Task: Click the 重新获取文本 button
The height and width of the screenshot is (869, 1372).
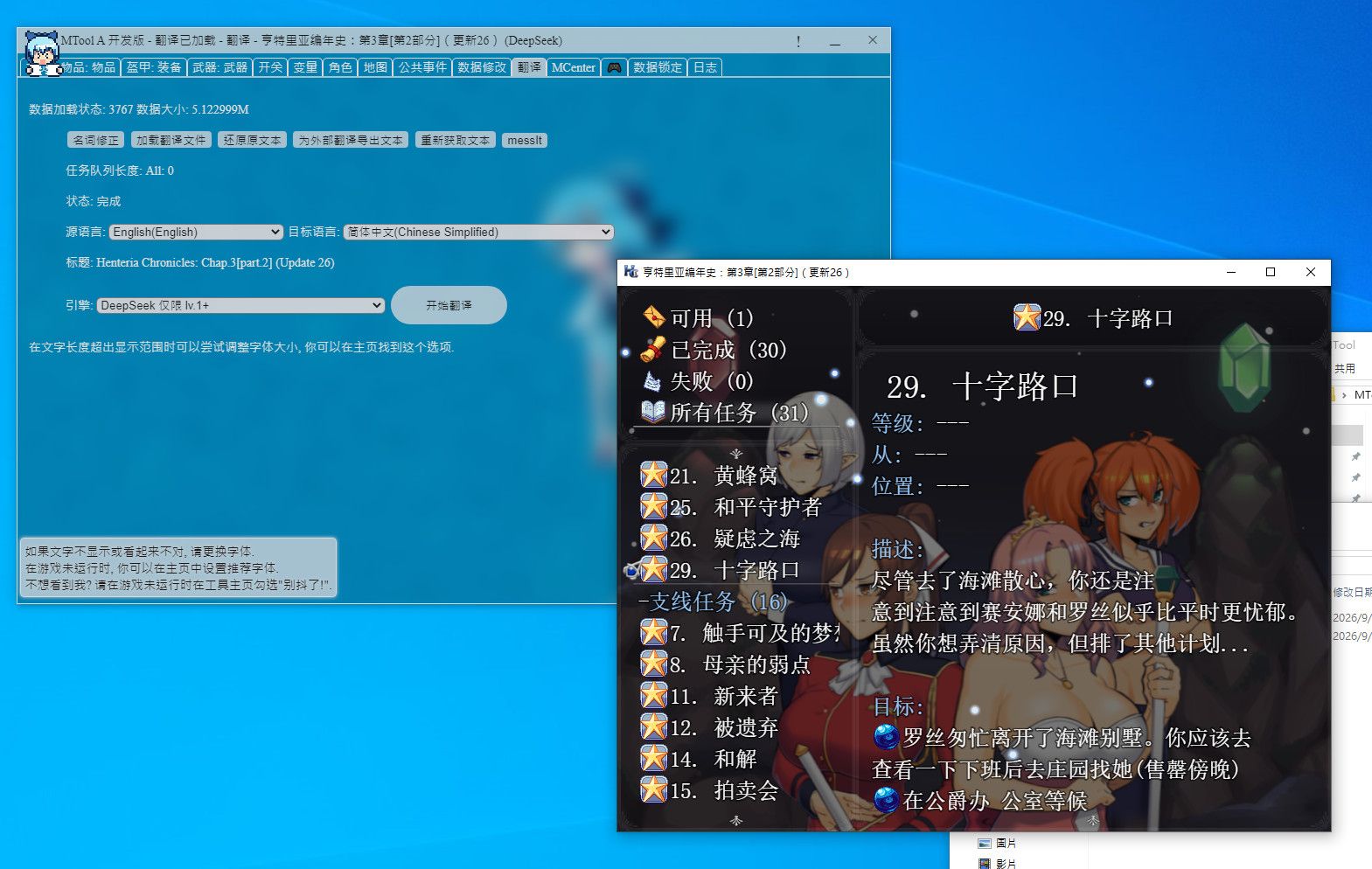Action: click(x=456, y=140)
